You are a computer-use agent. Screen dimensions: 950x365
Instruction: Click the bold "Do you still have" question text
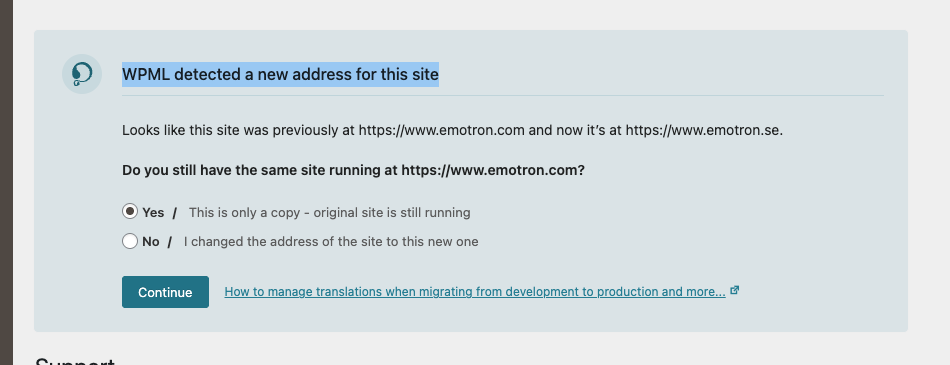pyautogui.click(x=353, y=170)
